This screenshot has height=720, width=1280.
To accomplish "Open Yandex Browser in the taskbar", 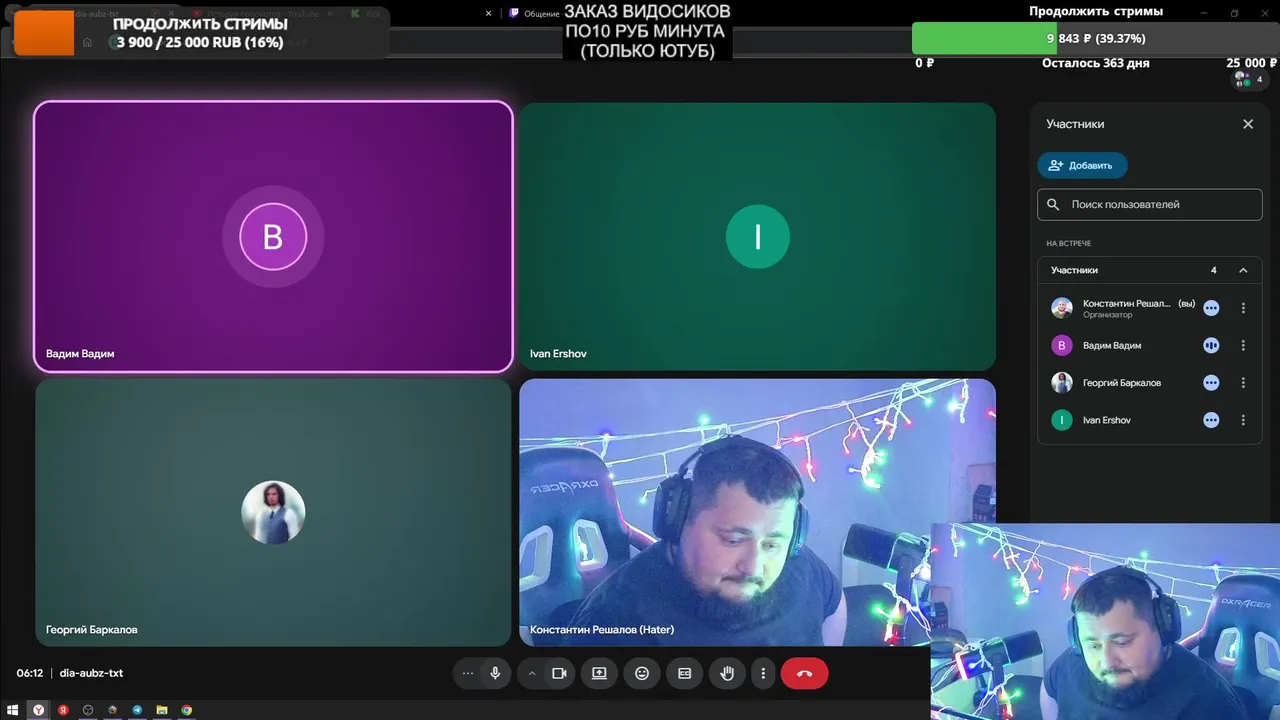I will [x=39, y=710].
